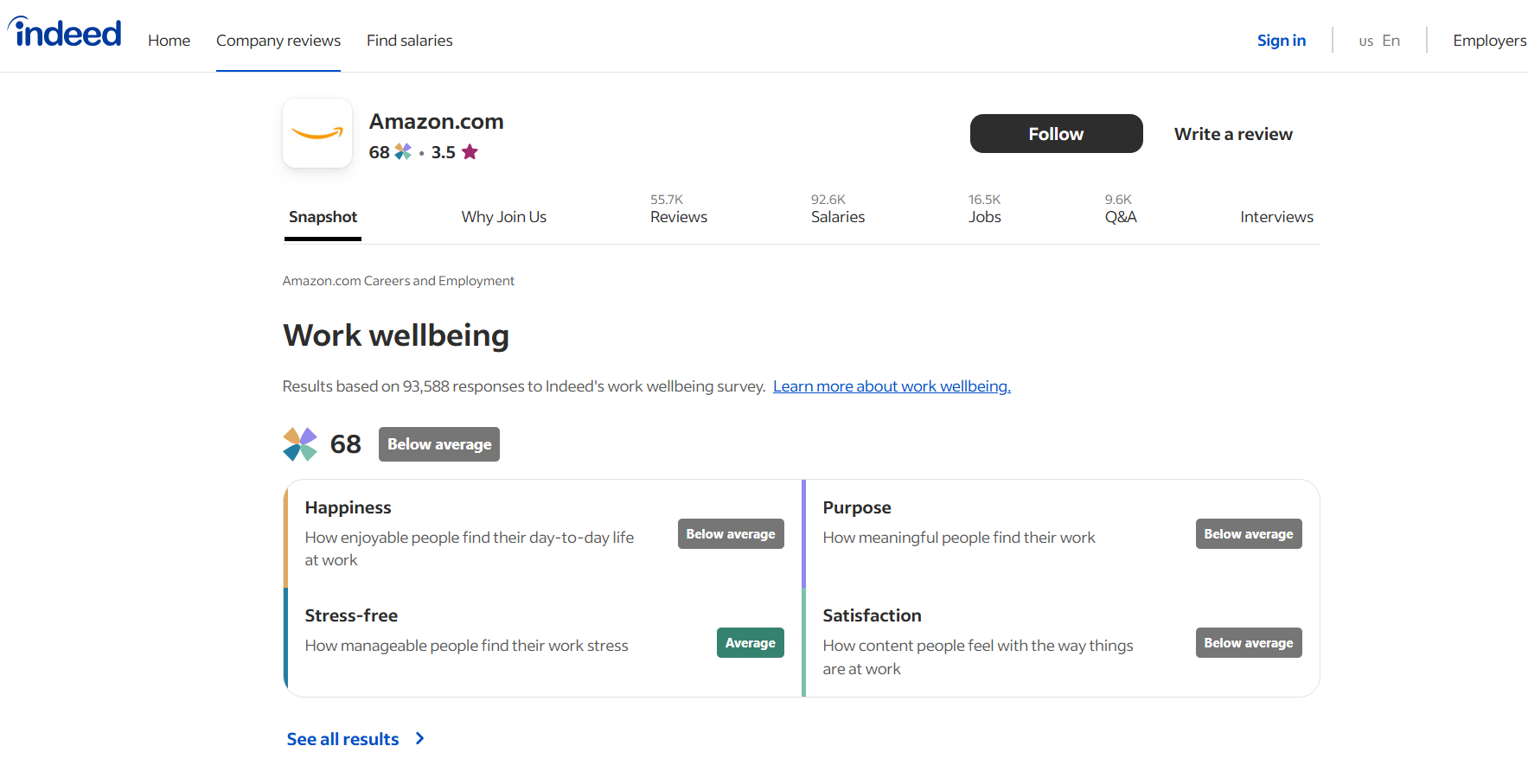Image resolution: width=1528 pixels, height=784 pixels.
Task: Click Write a review
Action: pos(1233,134)
